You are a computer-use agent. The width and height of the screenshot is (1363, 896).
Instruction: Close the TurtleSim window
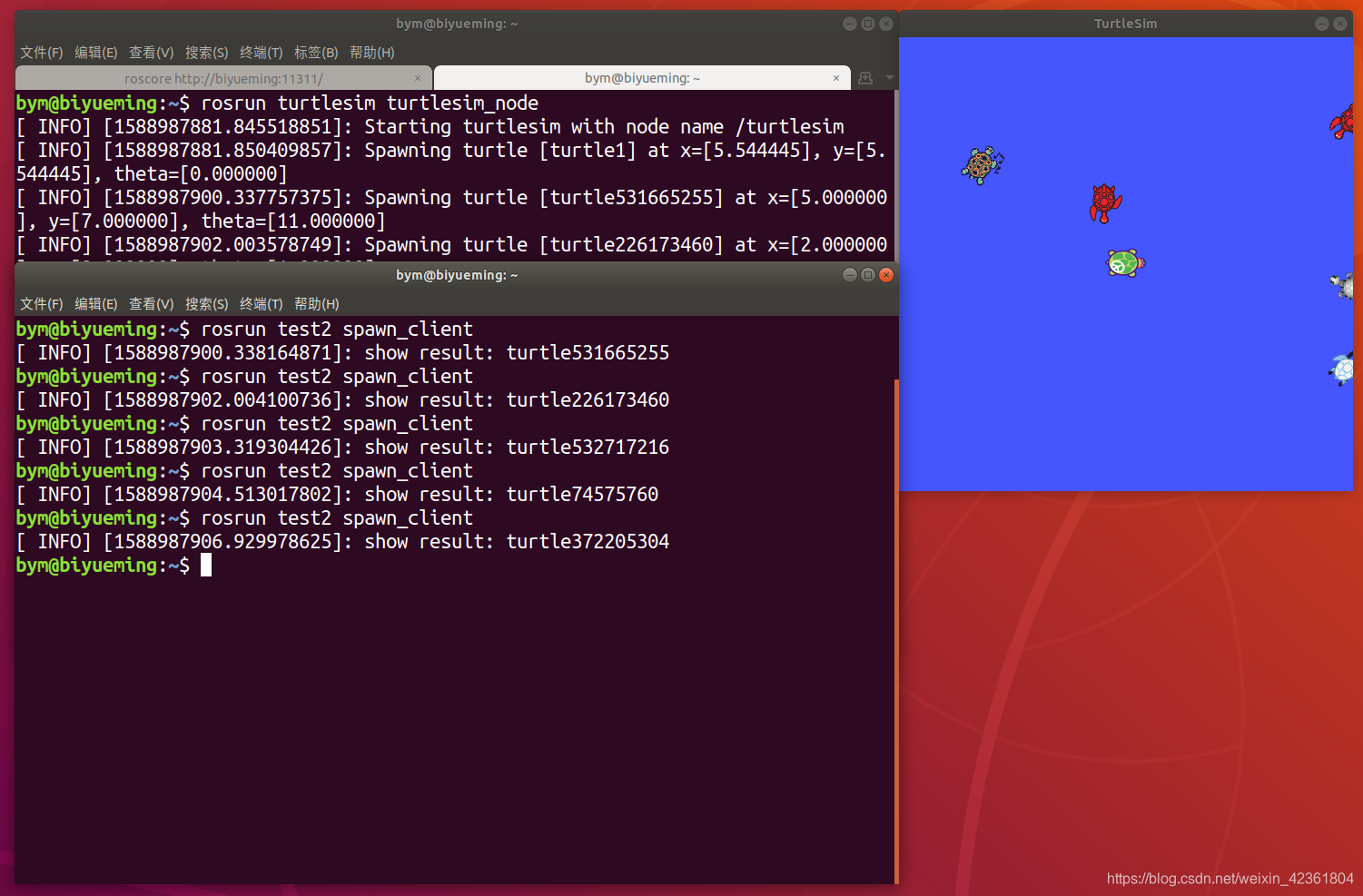1340,24
